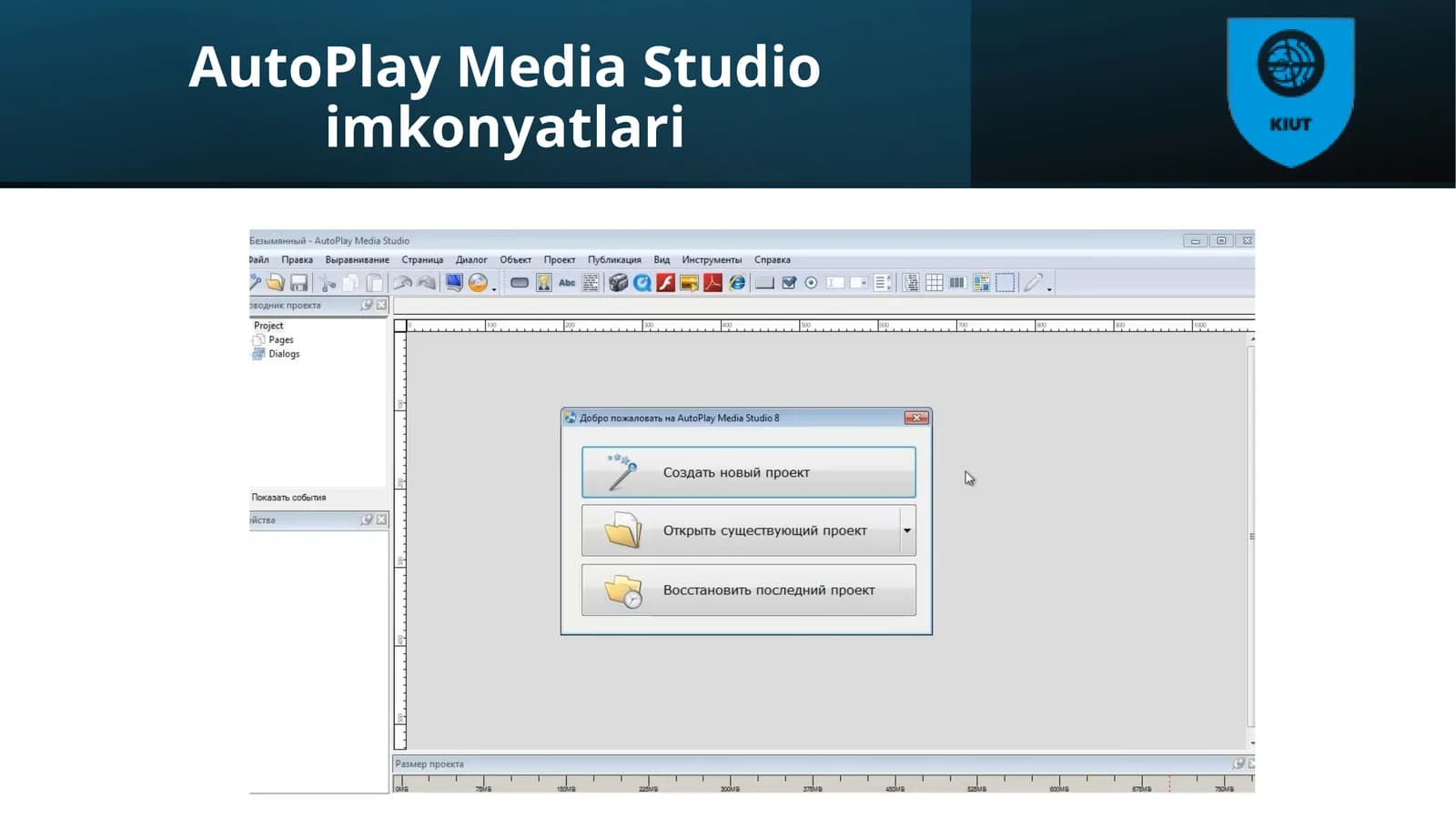The width and height of the screenshot is (1456, 818).
Task: Open the Публикация menu
Action: coord(614,259)
